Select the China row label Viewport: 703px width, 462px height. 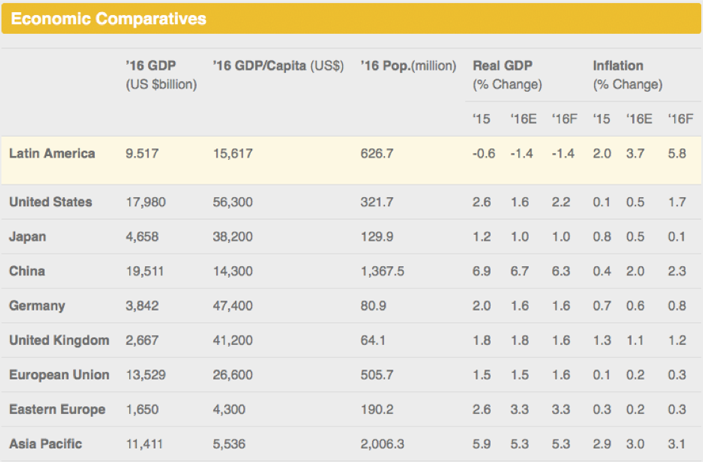[27, 271]
